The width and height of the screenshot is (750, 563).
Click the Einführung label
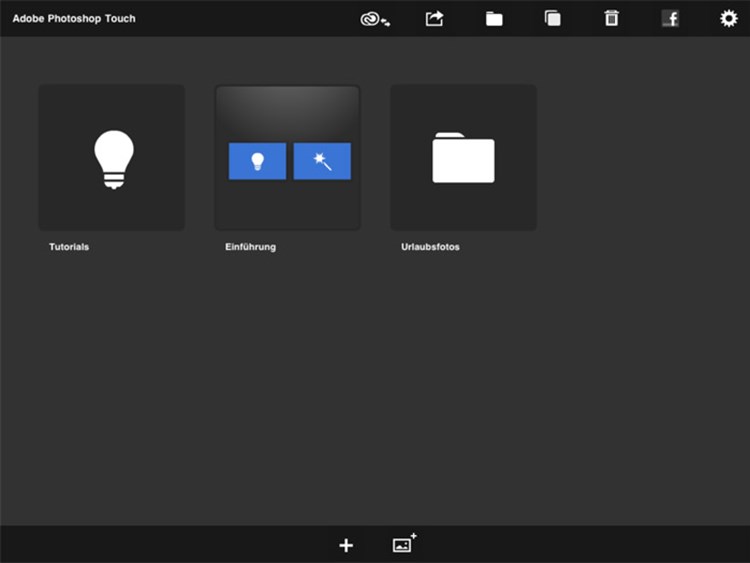[251, 247]
